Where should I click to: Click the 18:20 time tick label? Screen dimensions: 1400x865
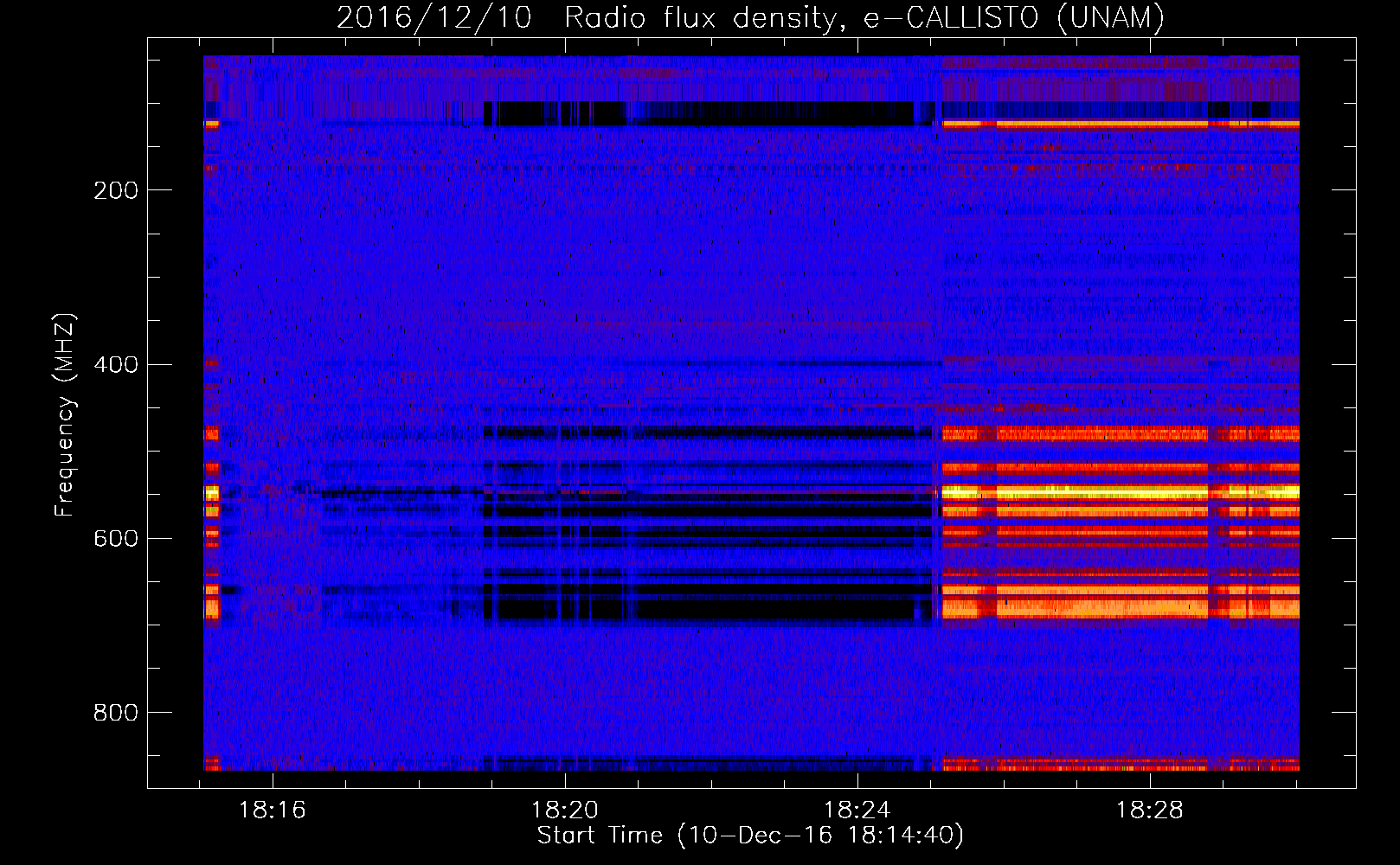pyautogui.click(x=565, y=810)
